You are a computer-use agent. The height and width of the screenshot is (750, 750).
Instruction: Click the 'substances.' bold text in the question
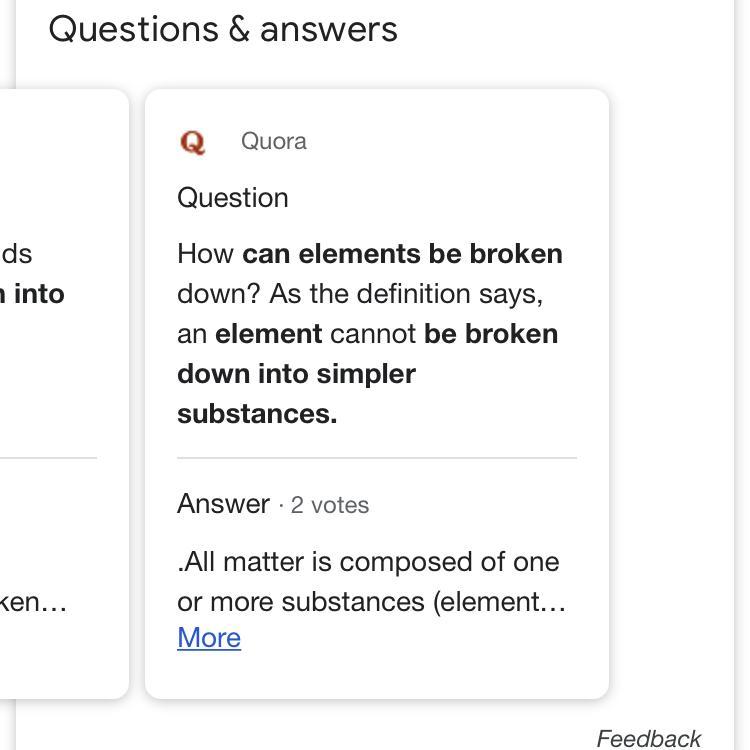[x=257, y=414]
